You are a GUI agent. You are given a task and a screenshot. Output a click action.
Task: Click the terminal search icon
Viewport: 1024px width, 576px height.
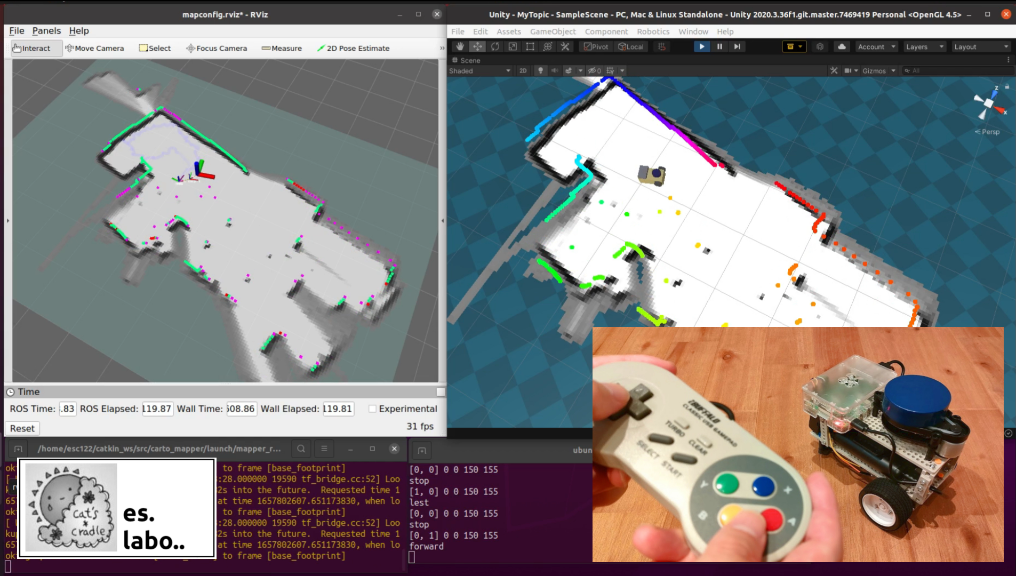[x=301, y=449]
